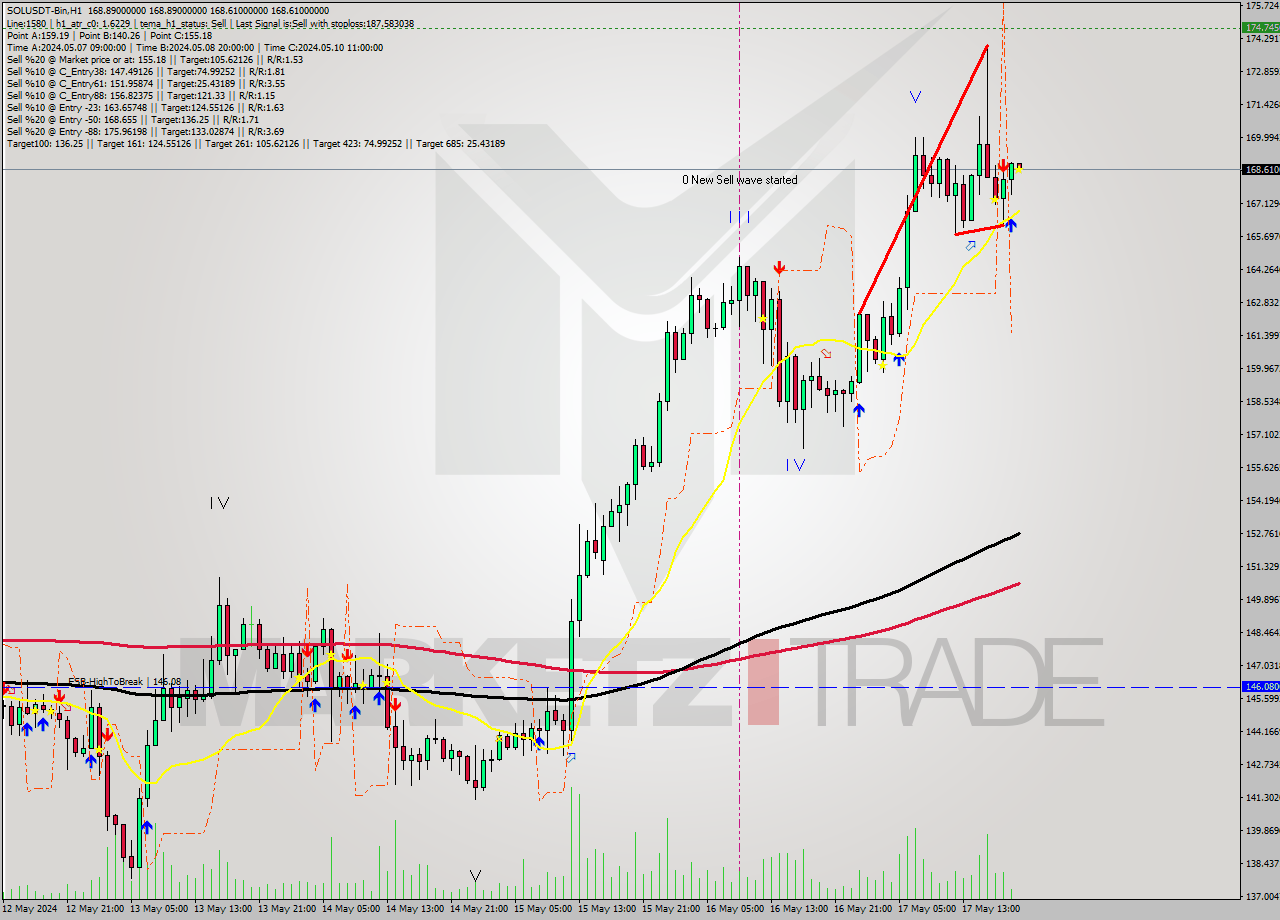Click the 154.190 price axis label
1280x920 pixels.
(x=1261, y=501)
